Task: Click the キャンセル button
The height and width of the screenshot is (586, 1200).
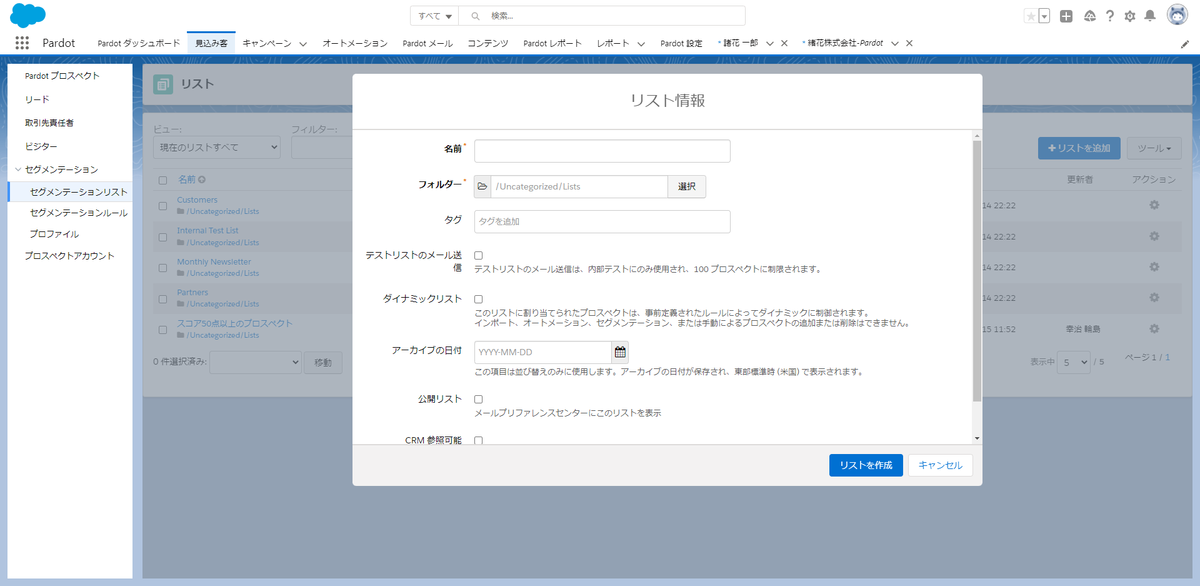Action: click(940, 465)
